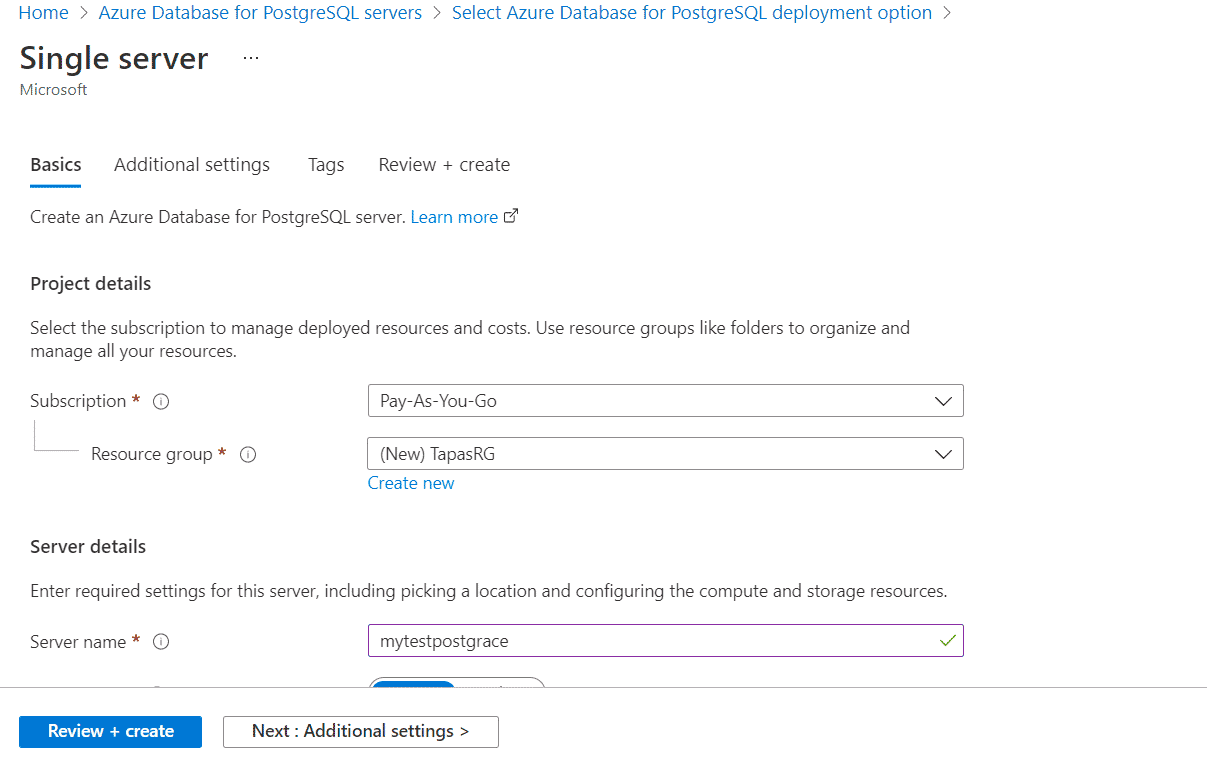Click the Resource group info icon

coord(247,454)
